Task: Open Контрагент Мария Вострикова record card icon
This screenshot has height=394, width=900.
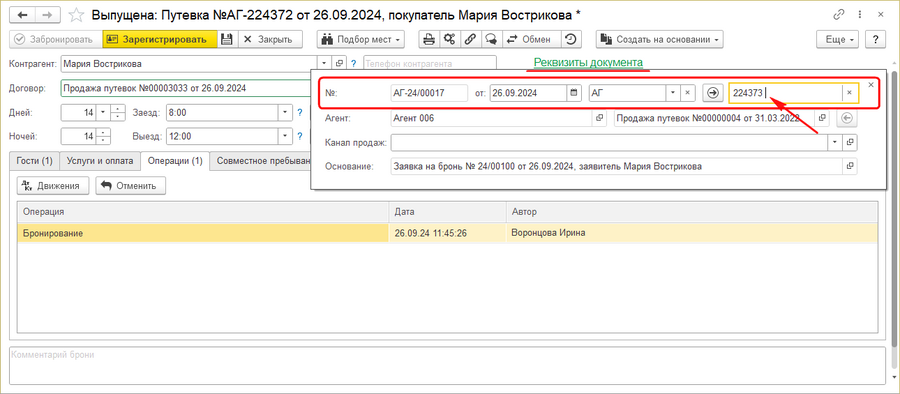Action: [338, 63]
